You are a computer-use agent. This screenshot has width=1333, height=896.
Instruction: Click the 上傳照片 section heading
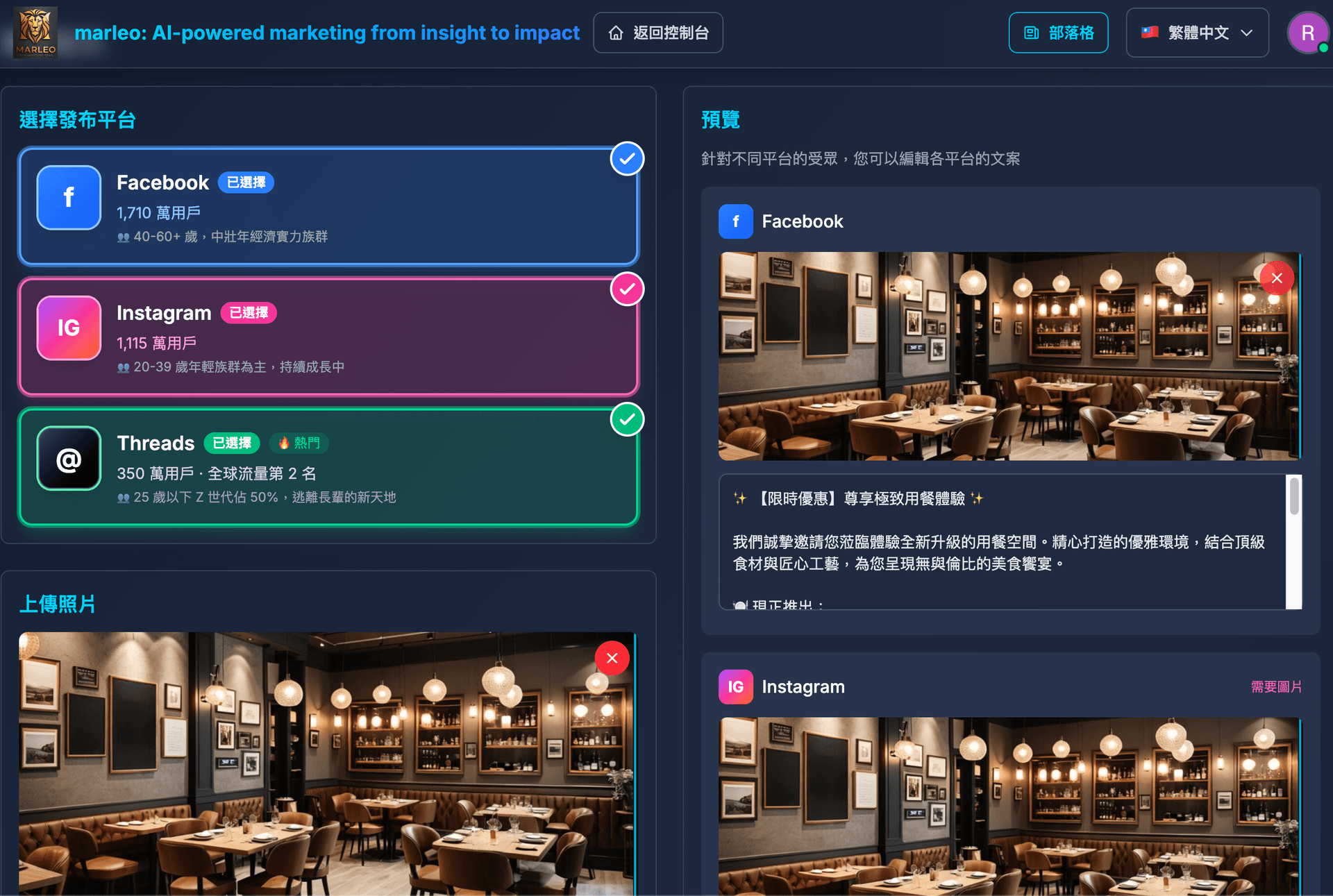(x=58, y=605)
